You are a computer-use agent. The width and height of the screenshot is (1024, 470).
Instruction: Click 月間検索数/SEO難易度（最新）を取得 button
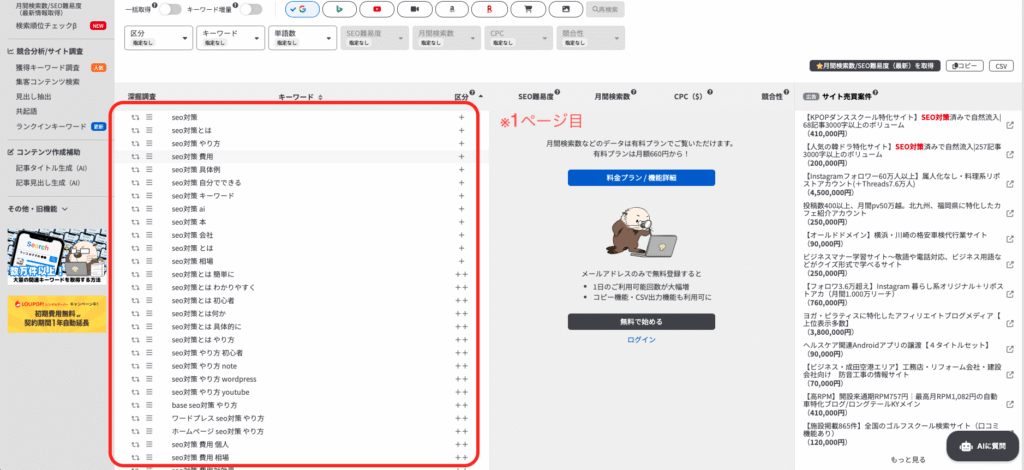[x=875, y=66]
